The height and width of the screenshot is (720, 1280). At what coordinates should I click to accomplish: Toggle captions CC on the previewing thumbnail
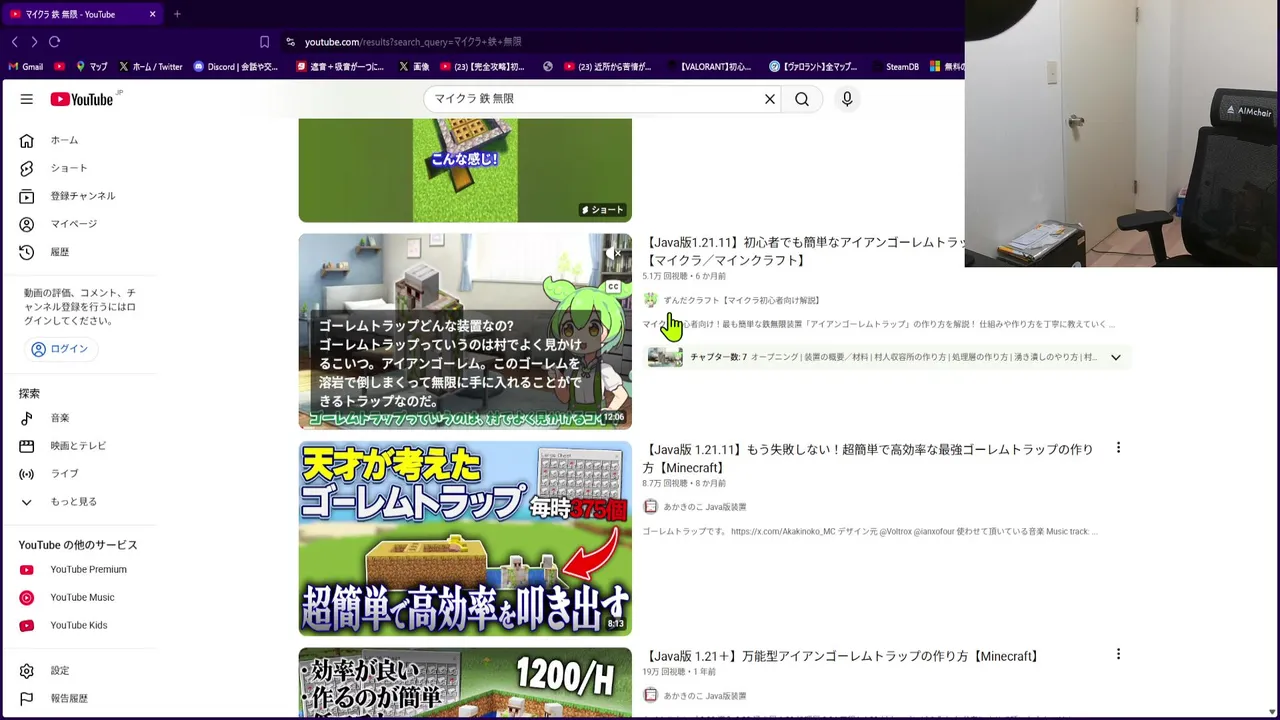coord(614,287)
